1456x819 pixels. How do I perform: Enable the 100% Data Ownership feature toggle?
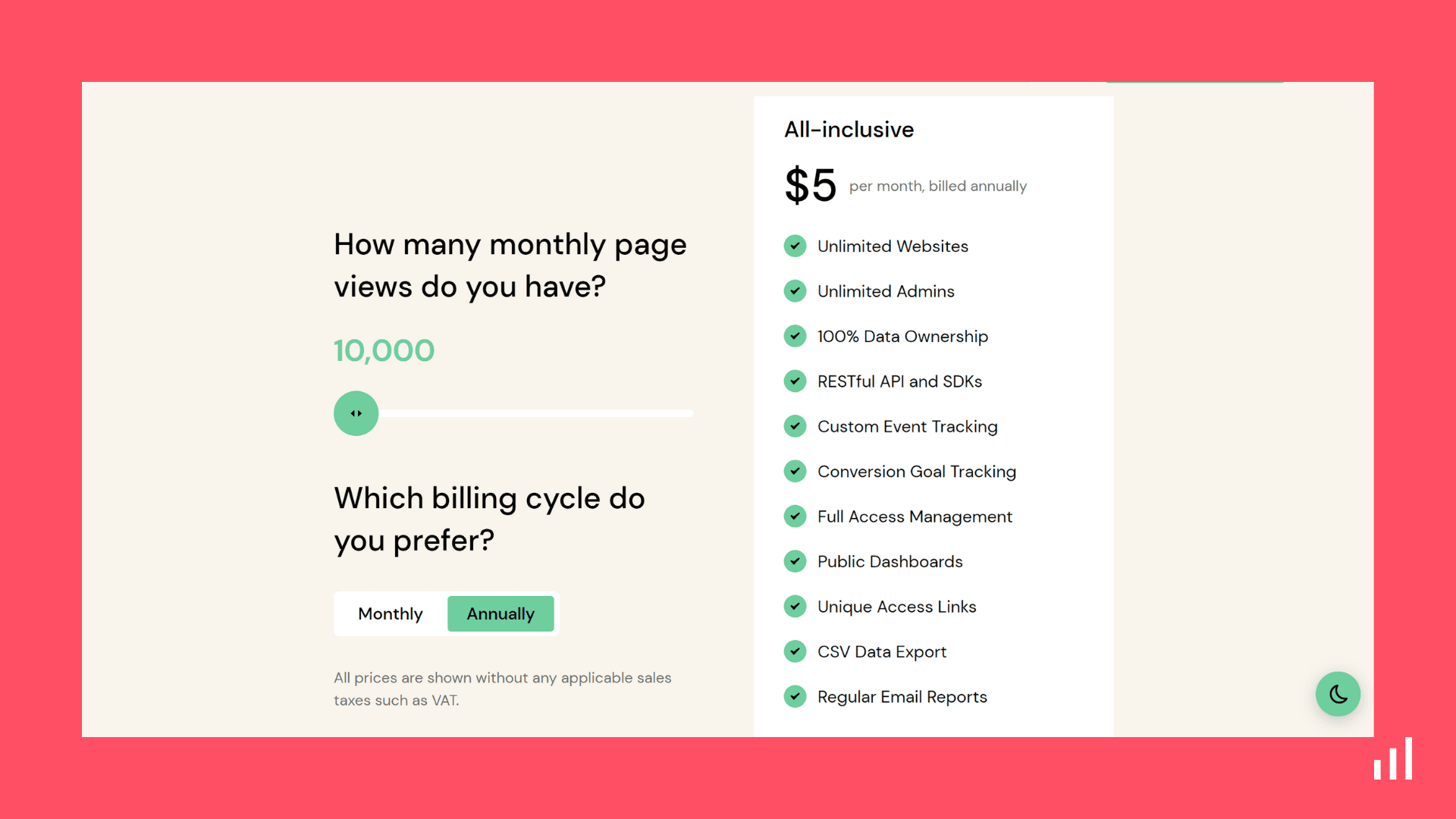tap(795, 336)
